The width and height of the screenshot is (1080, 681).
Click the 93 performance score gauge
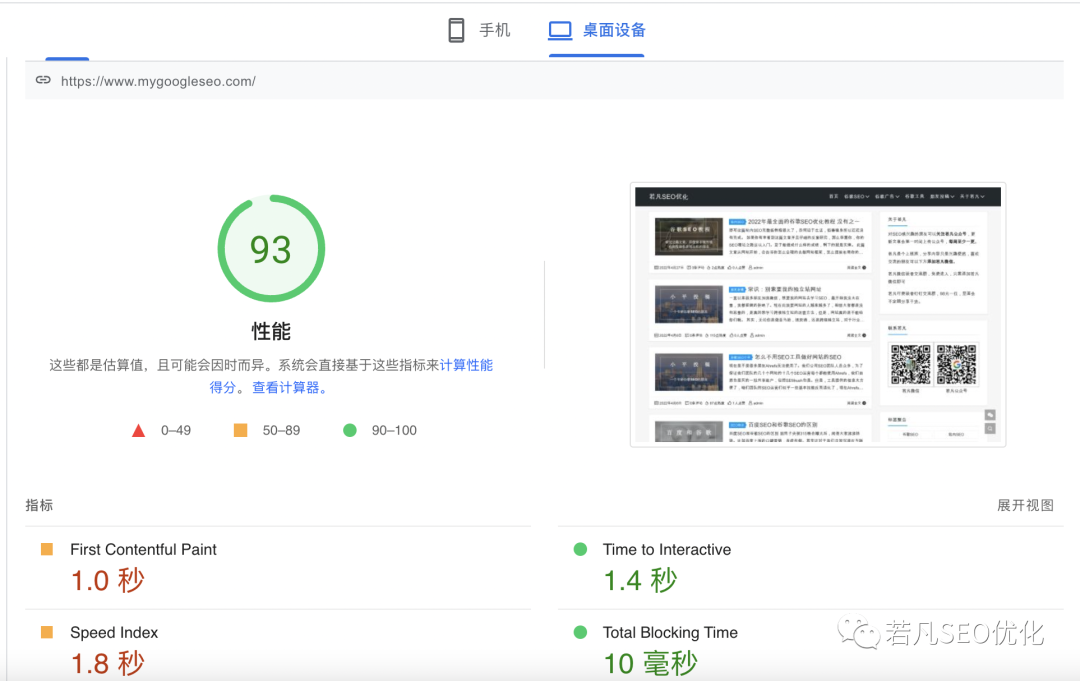(271, 249)
